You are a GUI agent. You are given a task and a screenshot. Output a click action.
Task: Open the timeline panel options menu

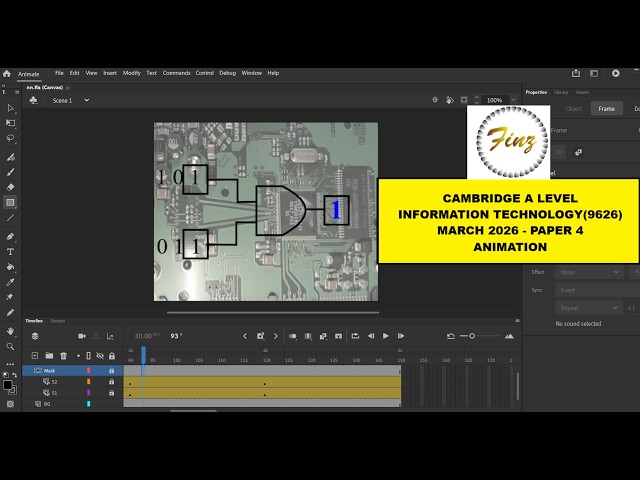517,321
